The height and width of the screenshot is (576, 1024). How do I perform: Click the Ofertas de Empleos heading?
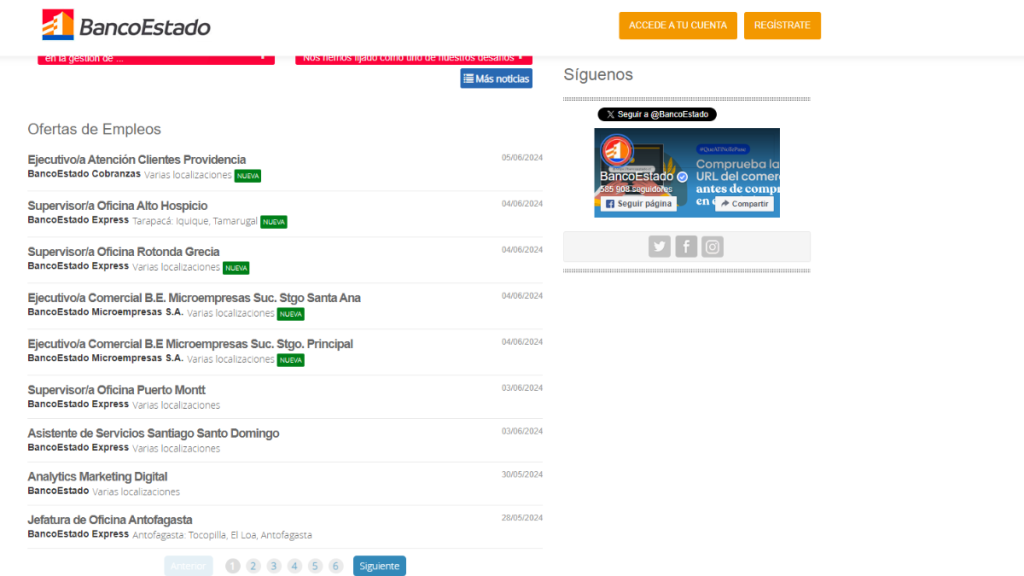94,129
